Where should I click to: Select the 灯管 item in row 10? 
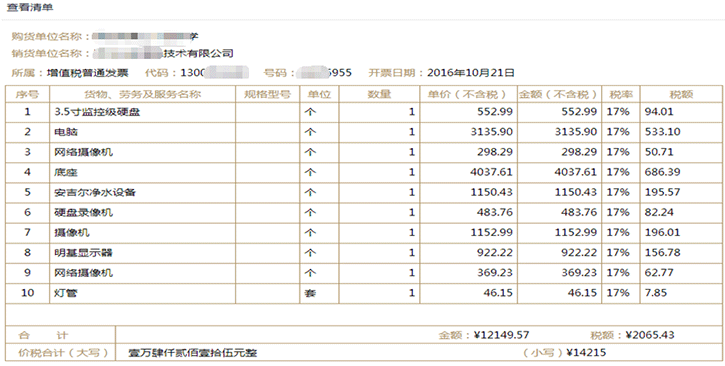[66, 293]
